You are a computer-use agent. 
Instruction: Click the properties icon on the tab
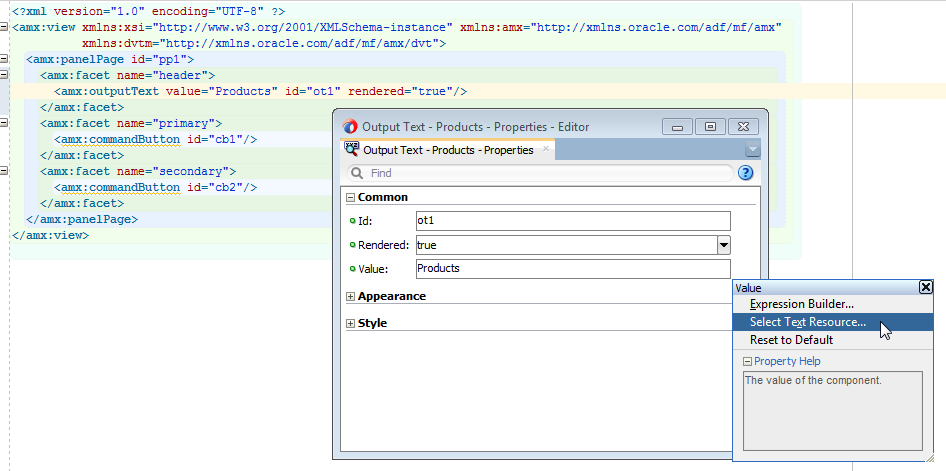(352, 149)
